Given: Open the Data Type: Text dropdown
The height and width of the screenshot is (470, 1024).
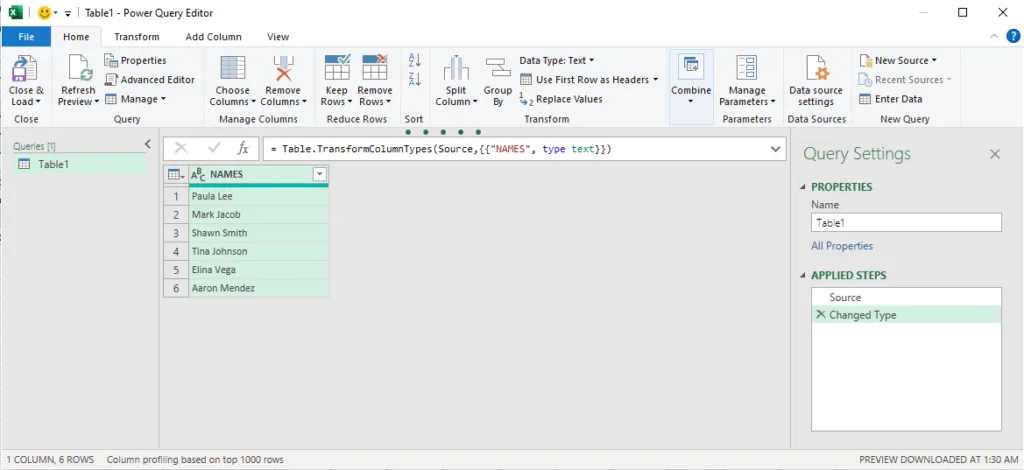Looking at the screenshot, I should click(557, 60).
